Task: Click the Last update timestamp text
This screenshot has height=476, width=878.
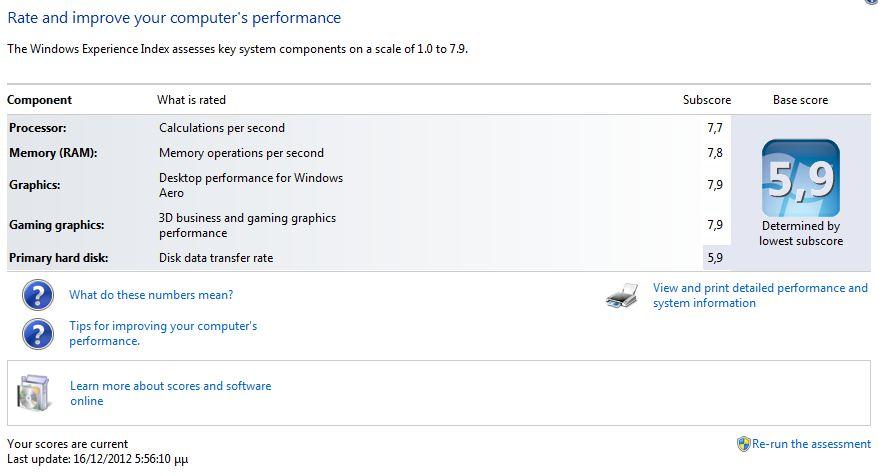Action: tap(97, 459)
